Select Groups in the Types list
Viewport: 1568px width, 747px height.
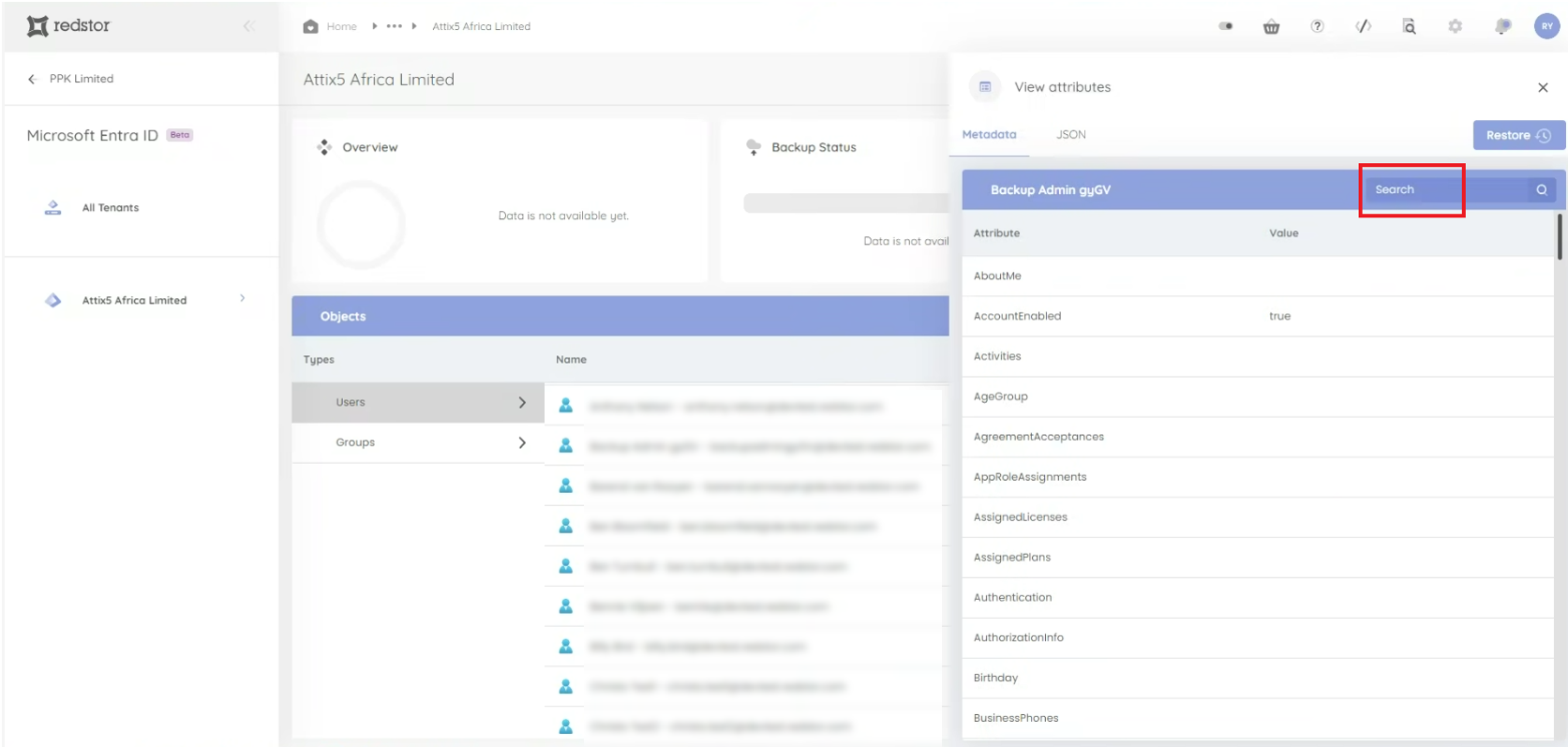[418, 442]
